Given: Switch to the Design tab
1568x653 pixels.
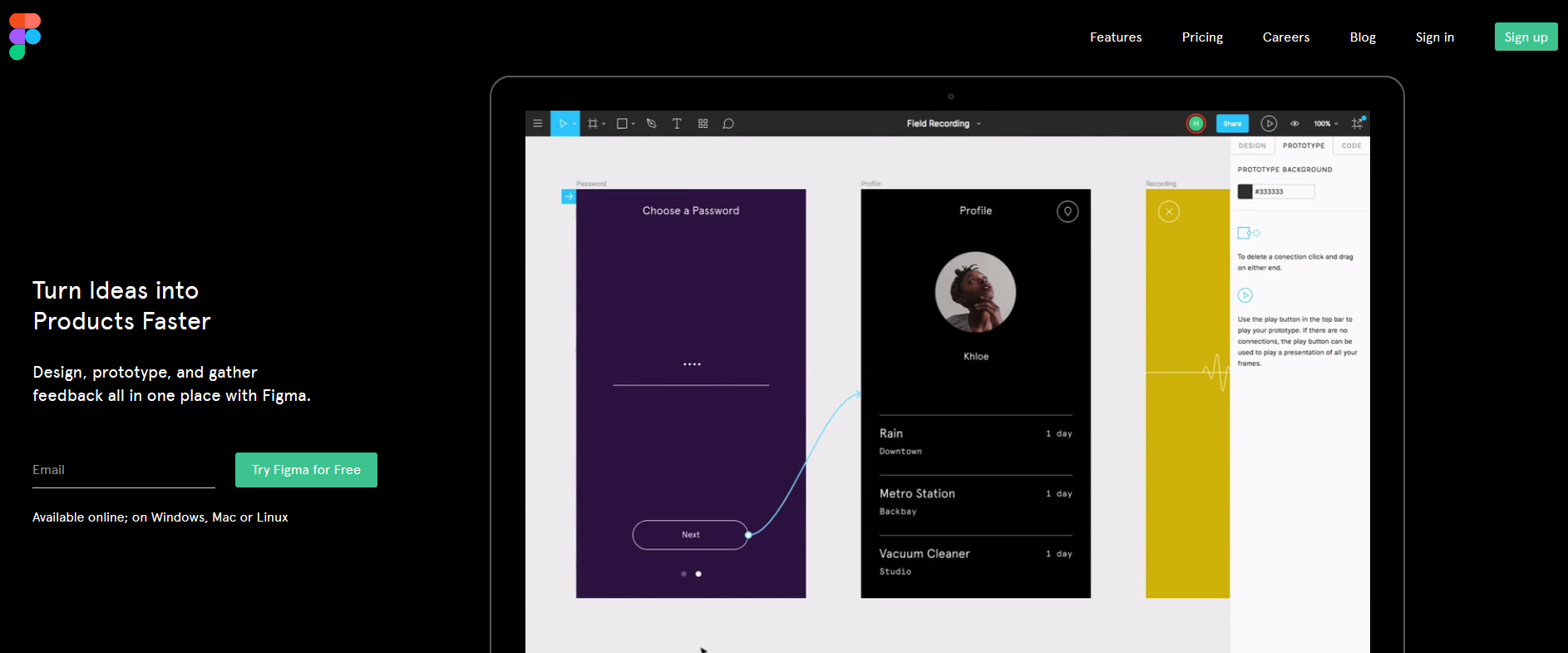Looking at the screenshot, I should (x=1252, y=146).
